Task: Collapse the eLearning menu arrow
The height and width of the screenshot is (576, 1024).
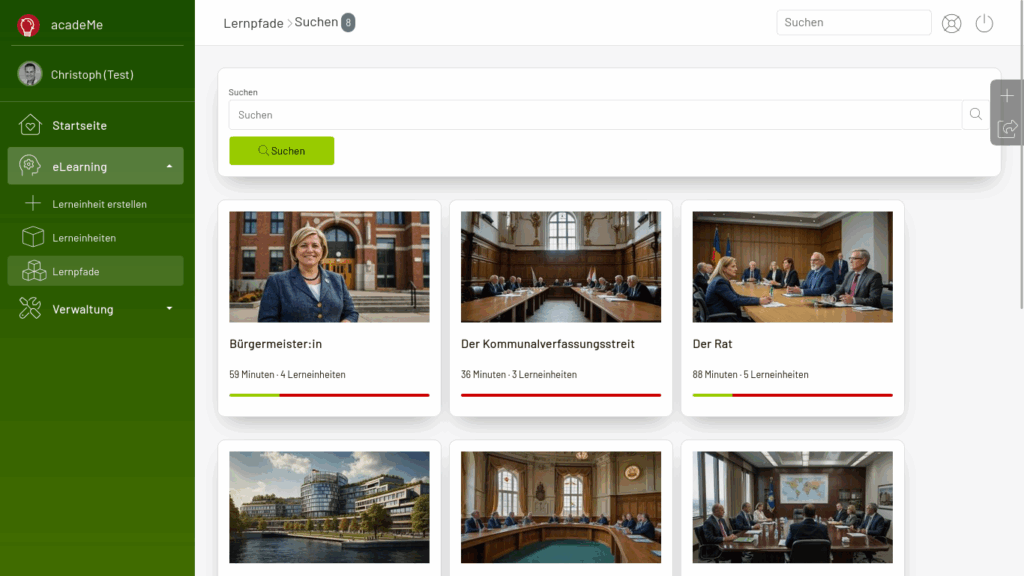Action: click(x=169, y=167)
